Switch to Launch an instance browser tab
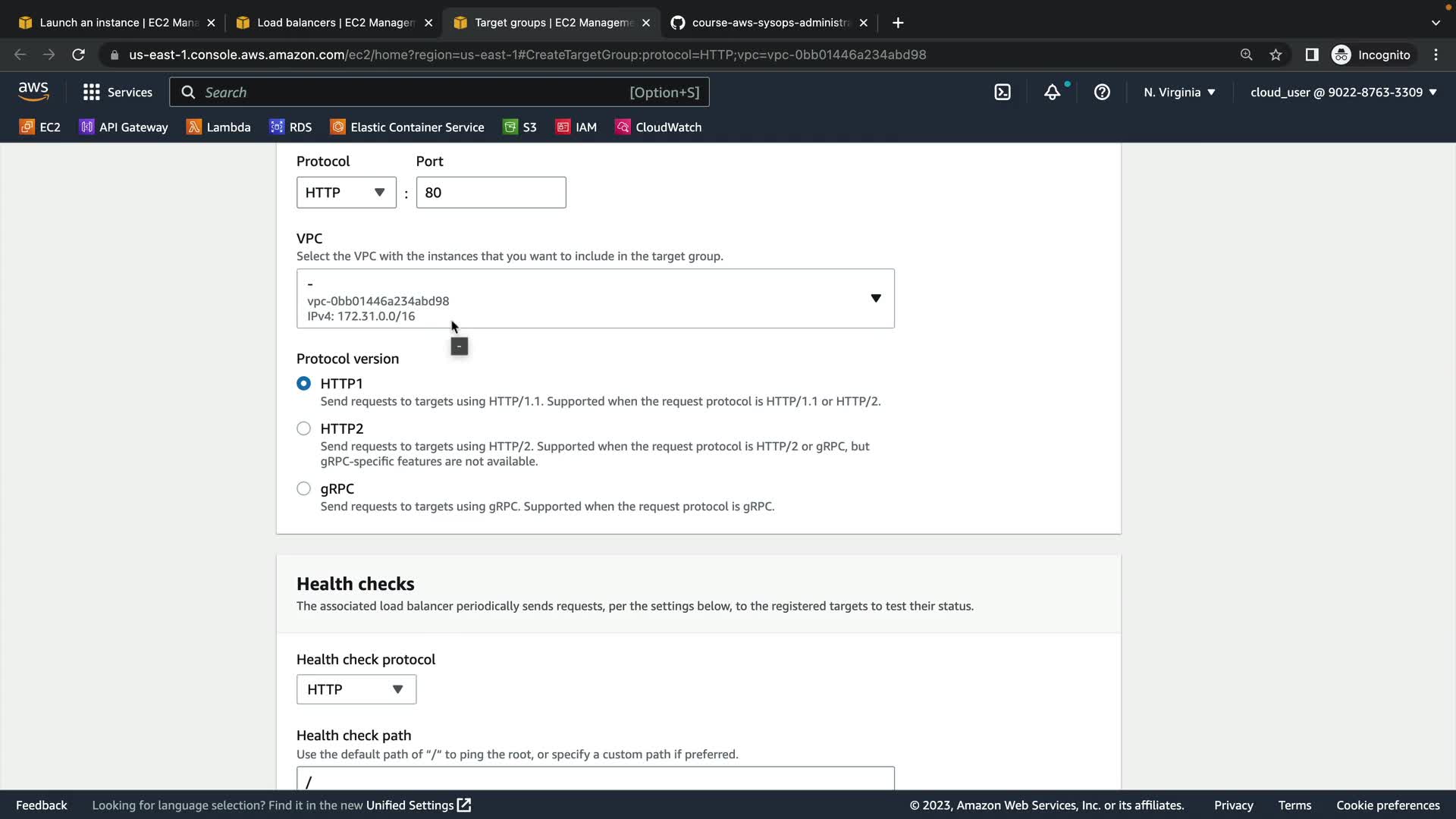Viewport: 1456px width, 819px height. (118, 23)
